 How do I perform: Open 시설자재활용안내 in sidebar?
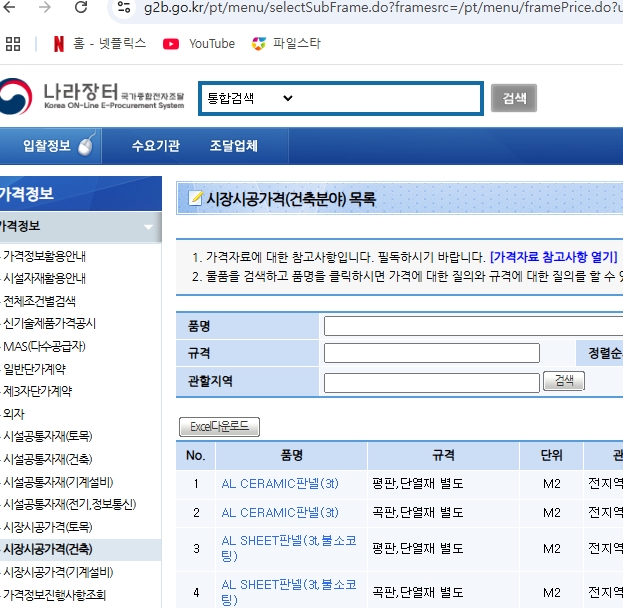[44, 278]
